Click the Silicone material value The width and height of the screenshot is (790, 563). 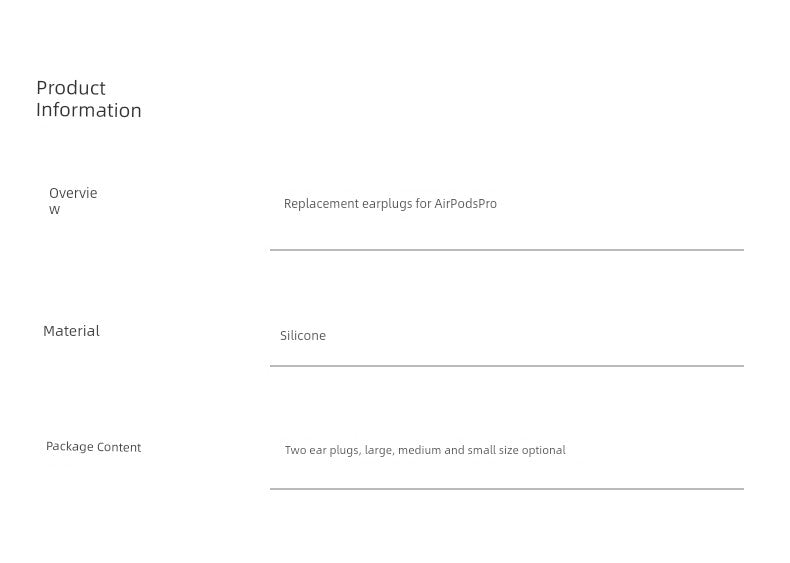click(x=303, y=336)
